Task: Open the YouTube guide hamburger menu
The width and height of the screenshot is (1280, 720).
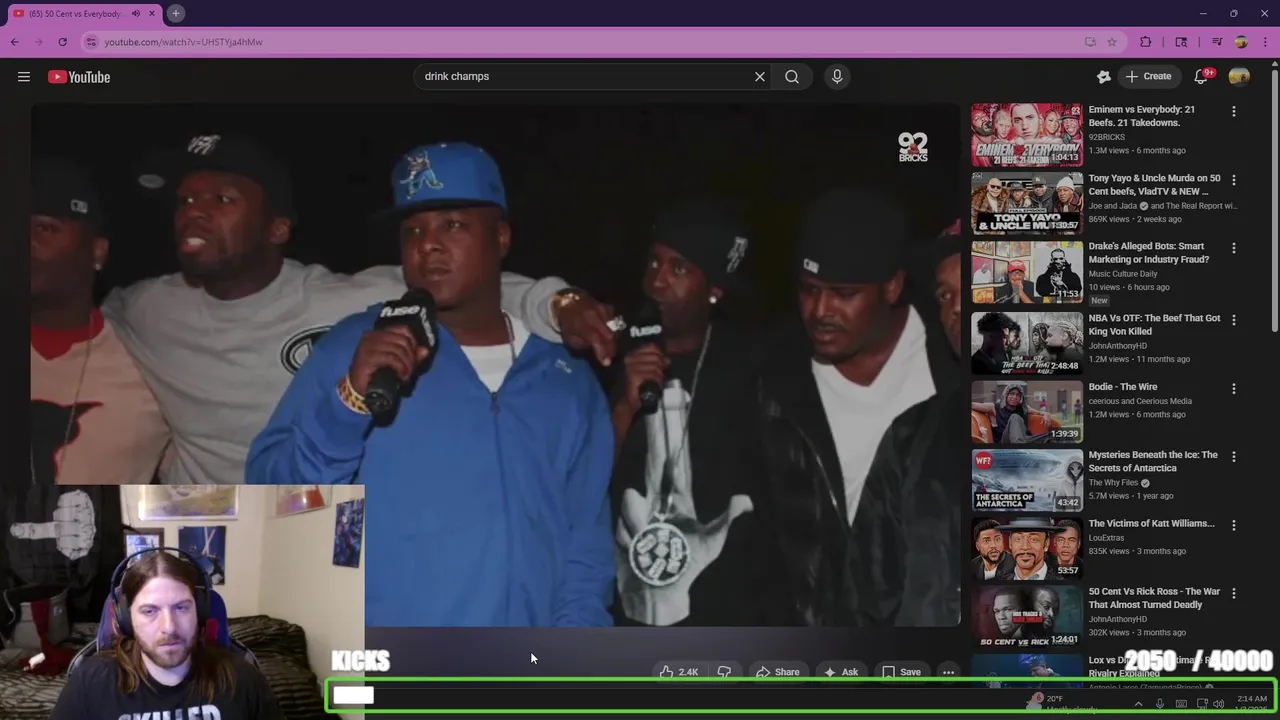Action: click(x=24, y=77)
